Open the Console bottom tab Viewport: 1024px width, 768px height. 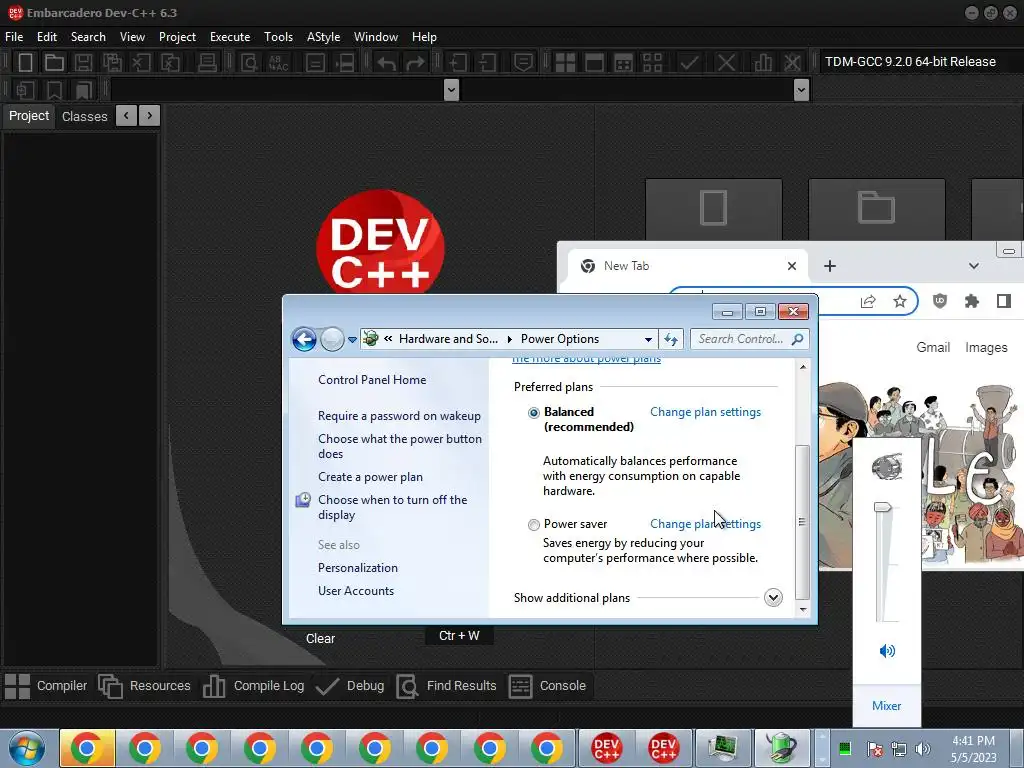coord(547,686)
